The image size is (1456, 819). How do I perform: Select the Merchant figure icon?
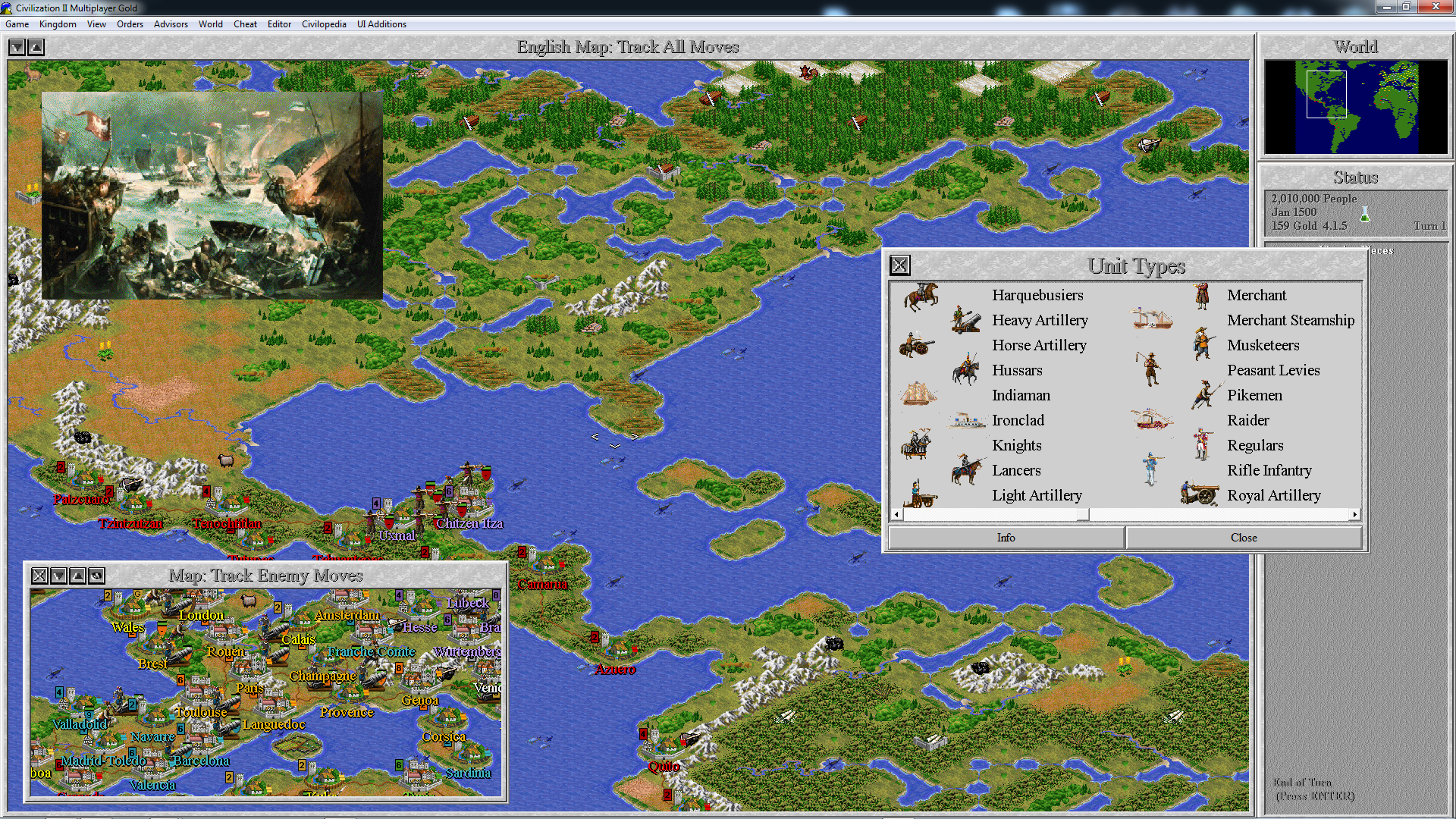(x=1202, y=296)
